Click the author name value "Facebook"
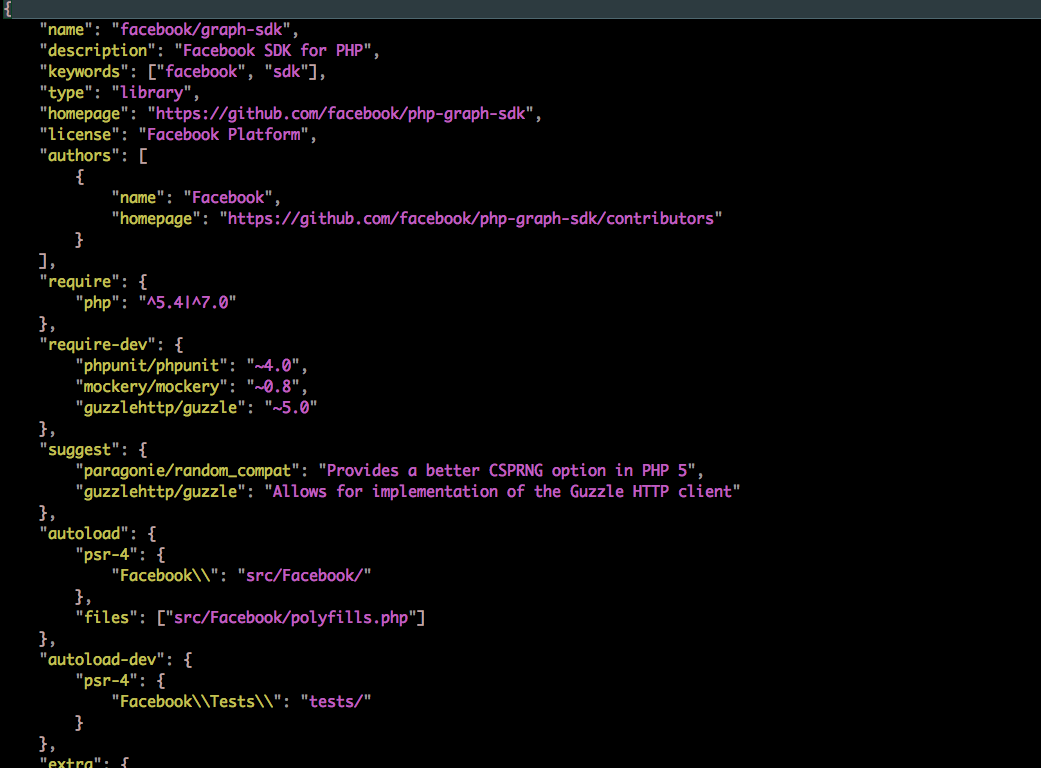Viewport: 1041px width, 768px height. [228, 198]
